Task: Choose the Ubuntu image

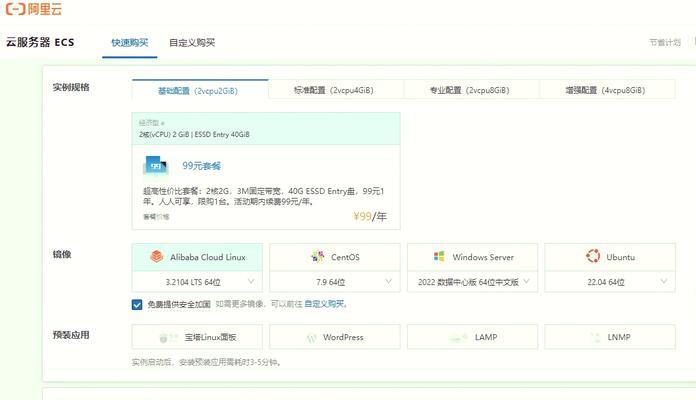Action: click(610, 257)
